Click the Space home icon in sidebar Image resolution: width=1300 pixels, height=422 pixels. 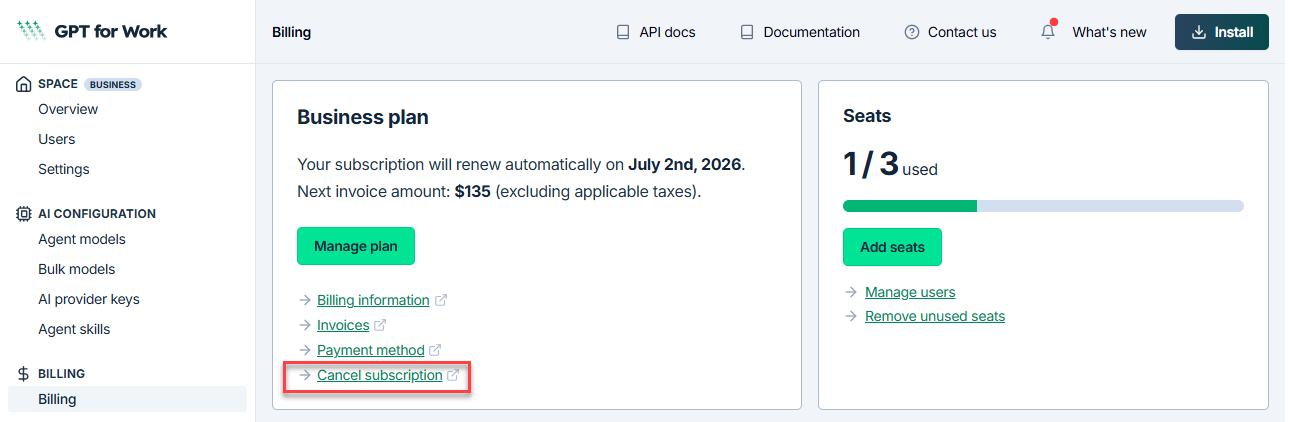[23, 85]
